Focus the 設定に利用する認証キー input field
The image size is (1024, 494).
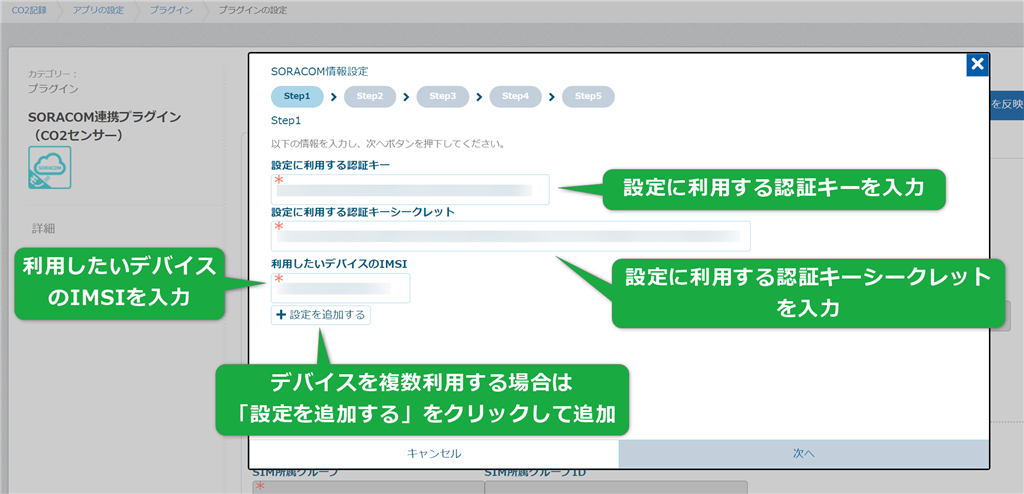coord(410,189)
